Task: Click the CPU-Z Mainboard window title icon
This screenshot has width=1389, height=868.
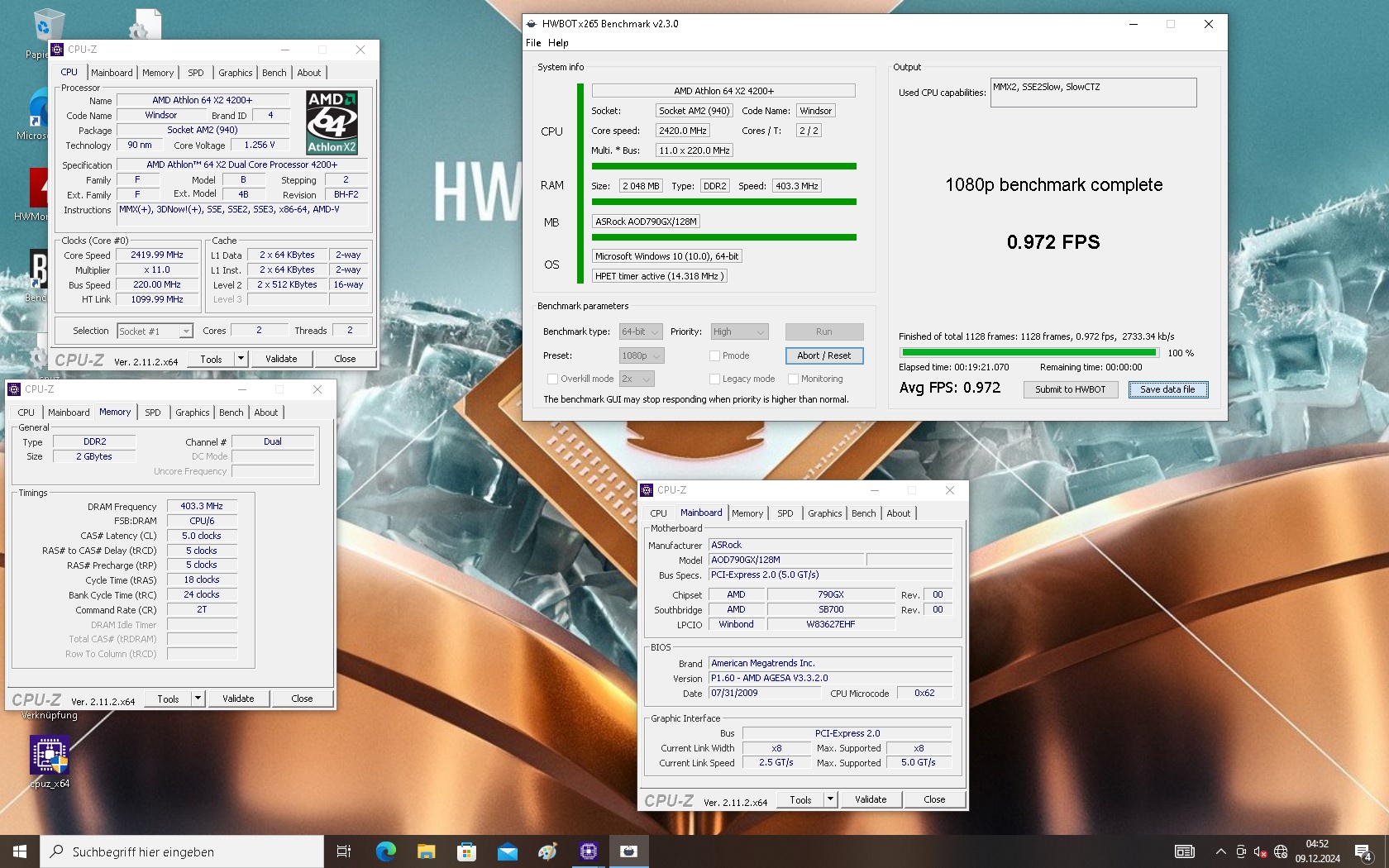Action: coord(647,490)
